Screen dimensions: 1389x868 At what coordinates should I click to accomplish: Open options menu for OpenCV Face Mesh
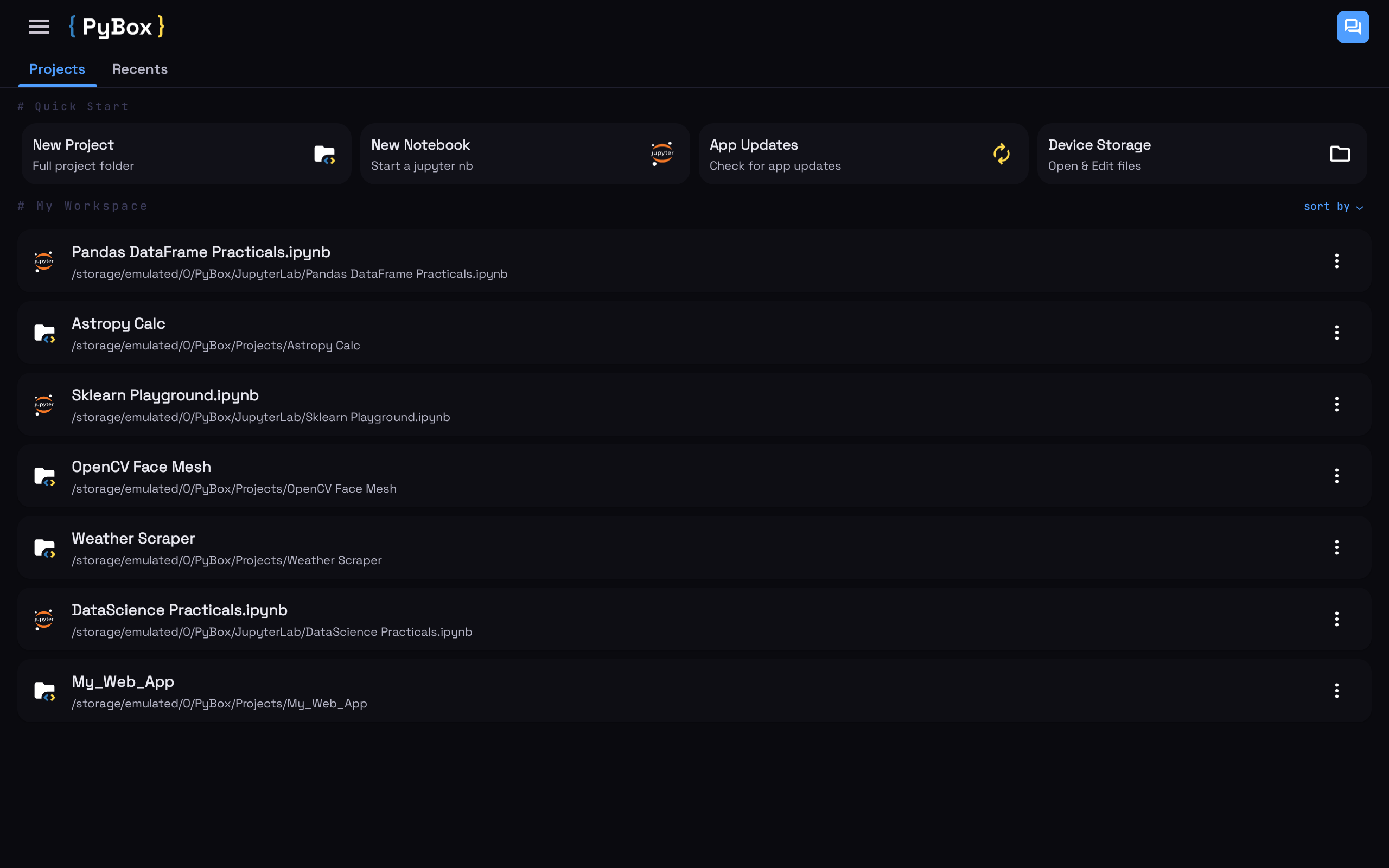pyautogui.click(x=1337, y=476)
